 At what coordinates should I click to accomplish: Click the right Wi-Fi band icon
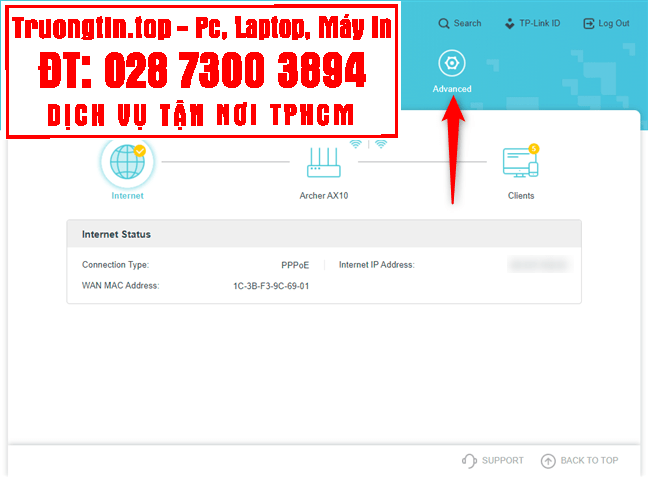coord(381,144)
